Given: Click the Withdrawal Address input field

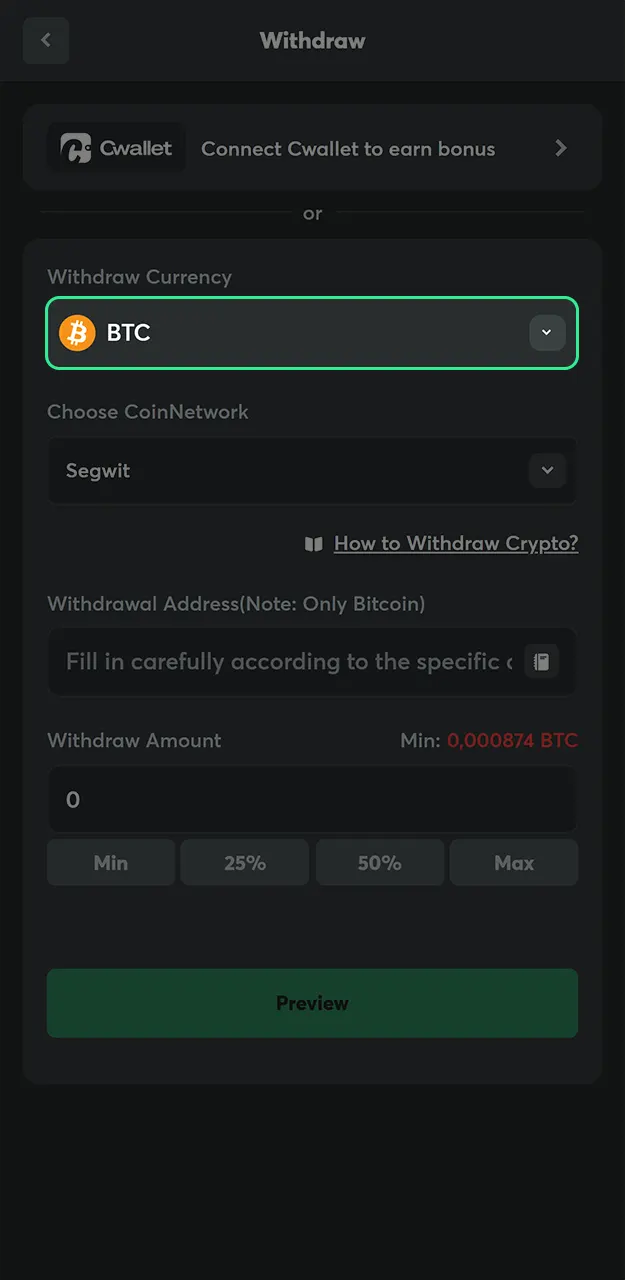Looking at the screenshot, I should pyautogui.click(x=280, y=661).
